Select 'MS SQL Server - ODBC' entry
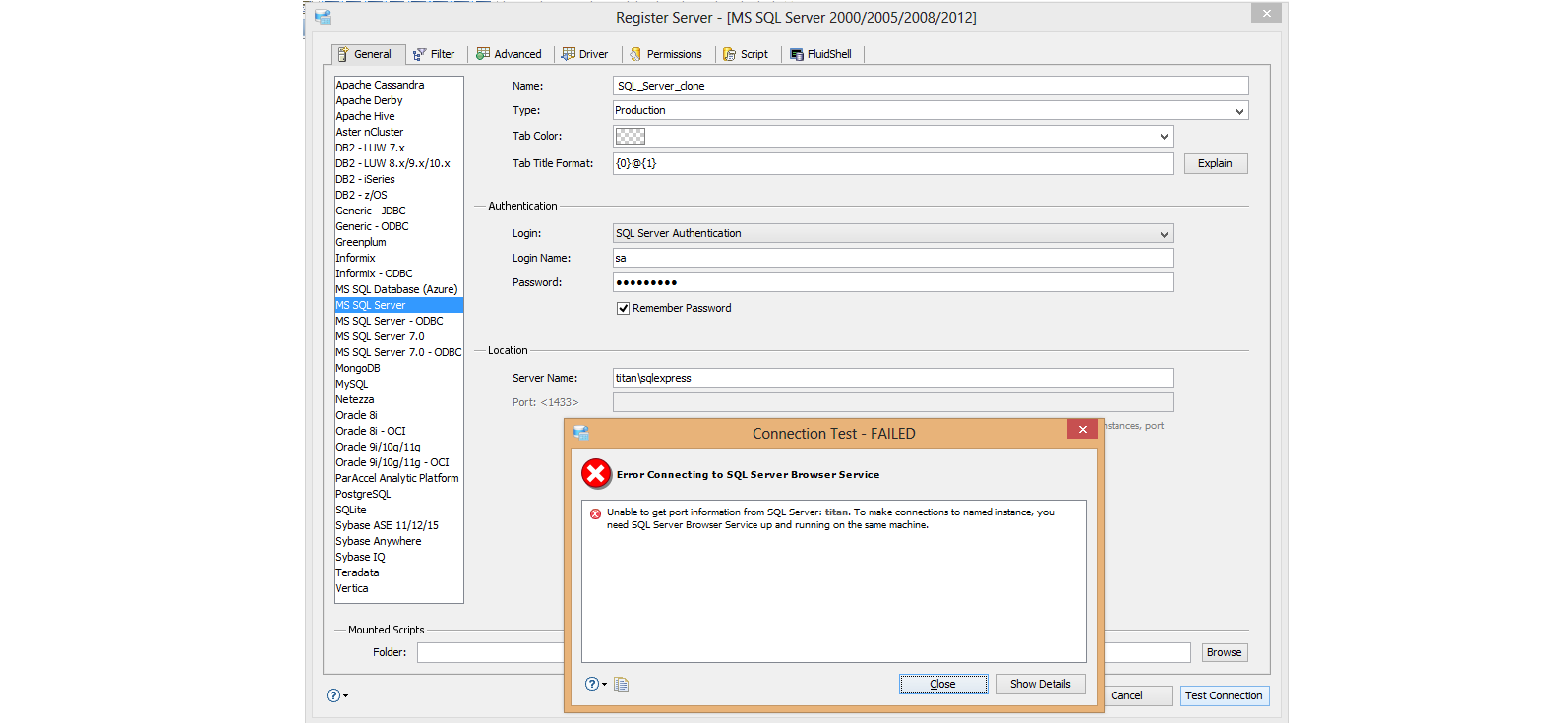The height and width of the screenshot is (723, 1568). [398, 321]
